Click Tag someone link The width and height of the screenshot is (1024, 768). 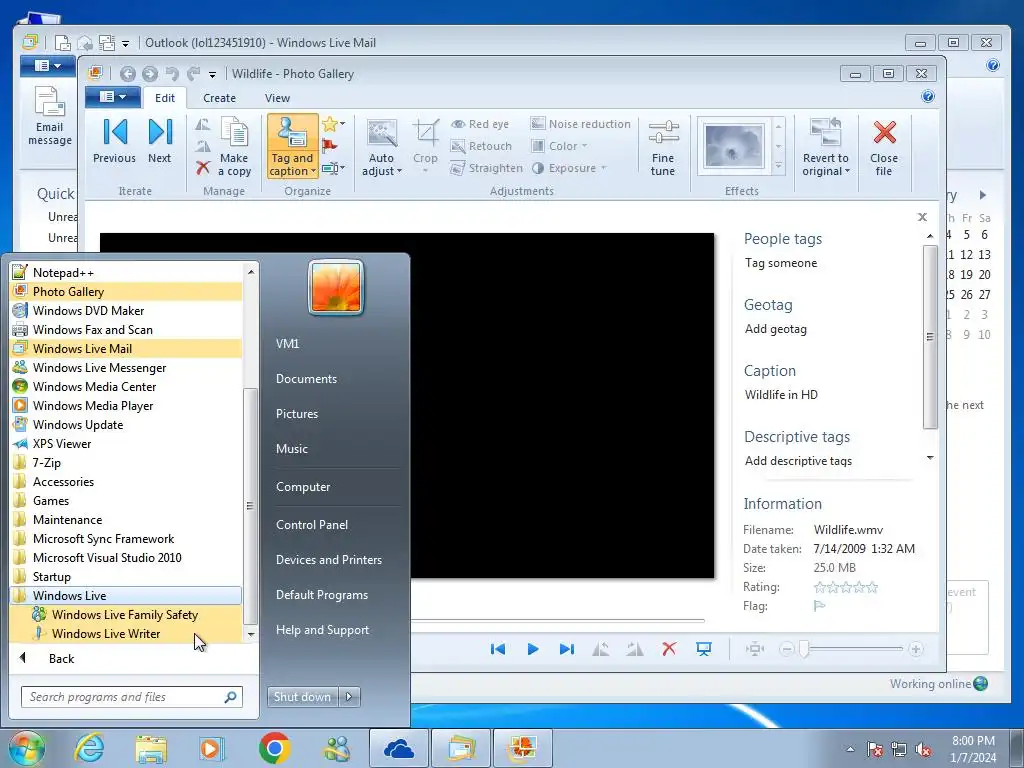(780, 263)
